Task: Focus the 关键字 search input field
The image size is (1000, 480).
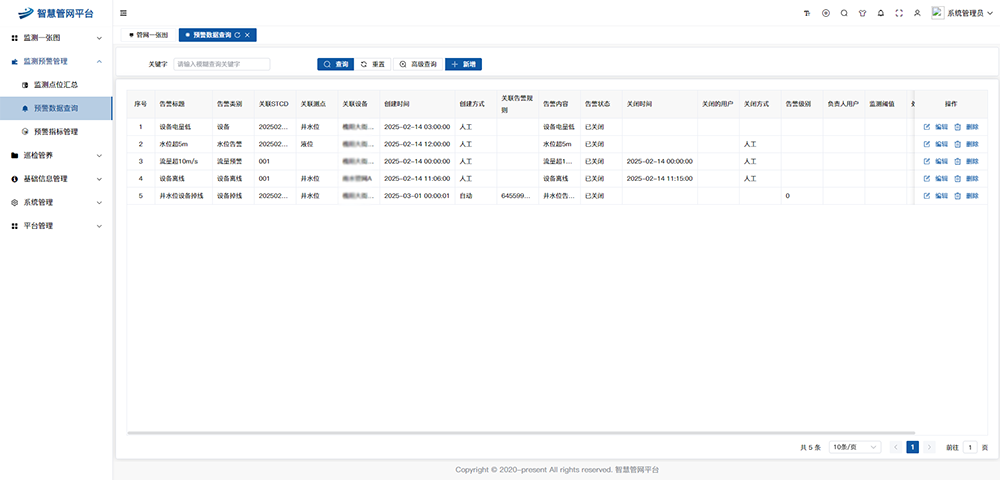Action: pos(221,64)
